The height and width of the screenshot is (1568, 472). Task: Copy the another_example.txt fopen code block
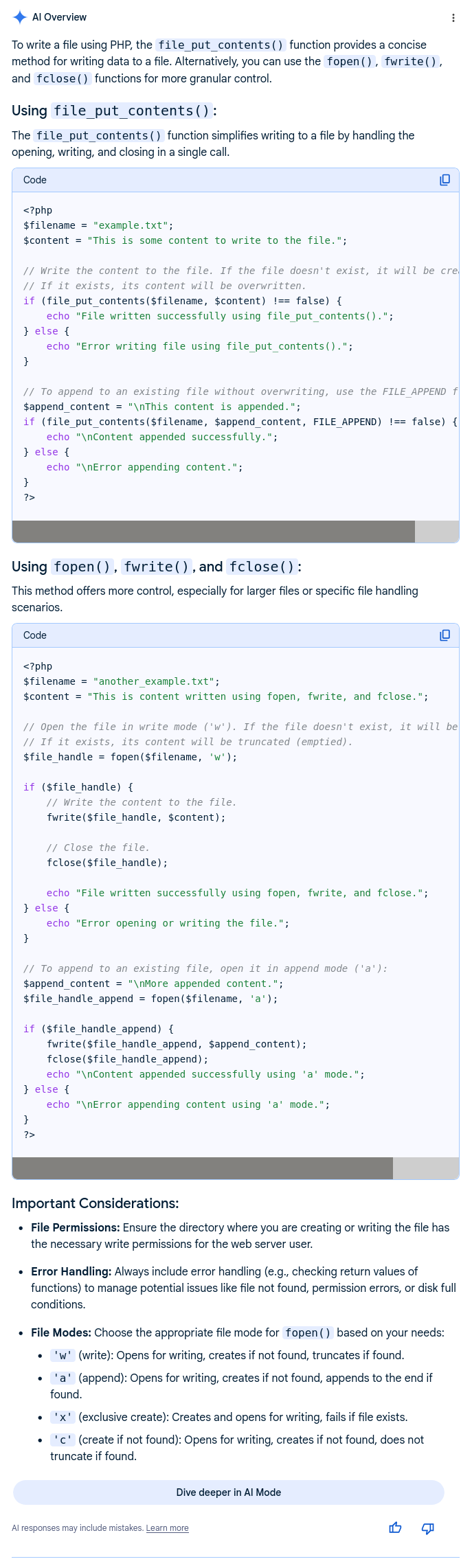click(x=445, y=635)
